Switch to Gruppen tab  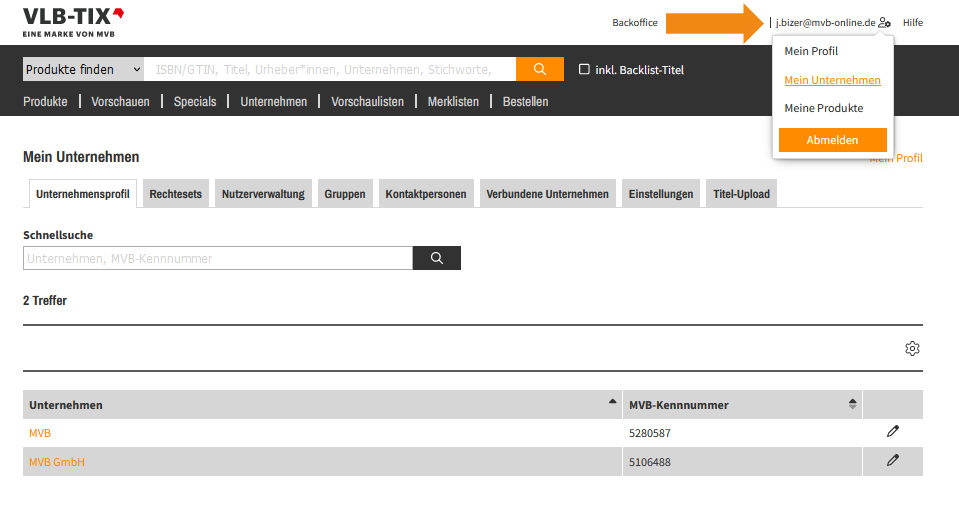tap(345, 194)
